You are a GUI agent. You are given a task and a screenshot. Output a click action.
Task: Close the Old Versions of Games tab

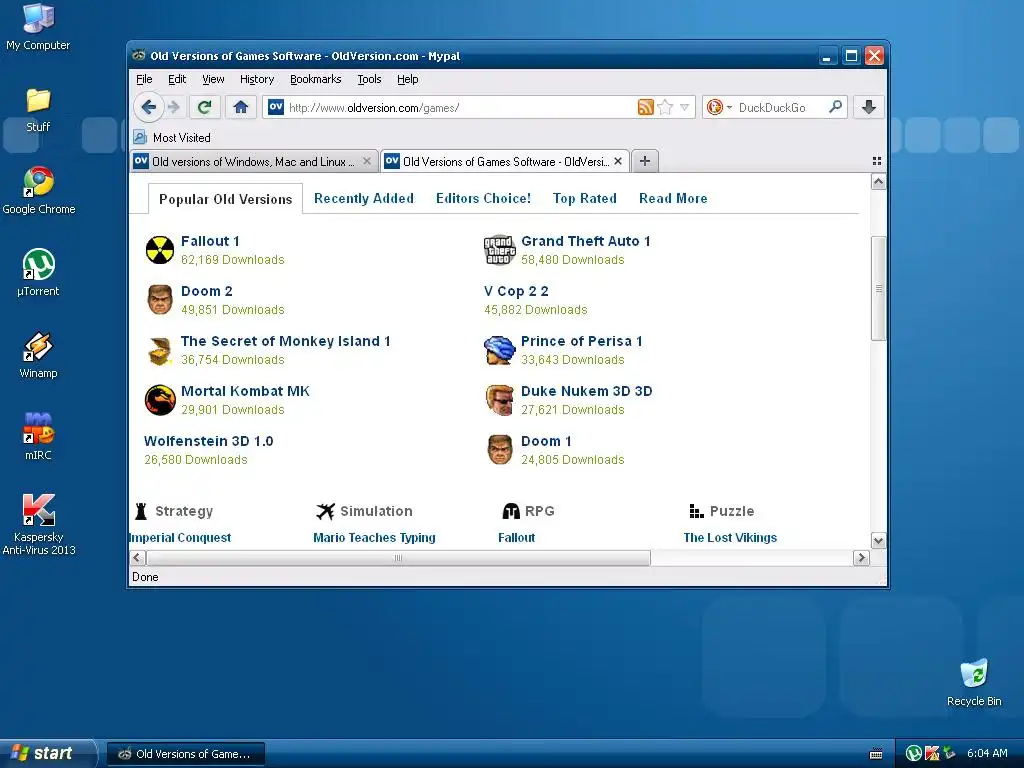click(618, 161)
